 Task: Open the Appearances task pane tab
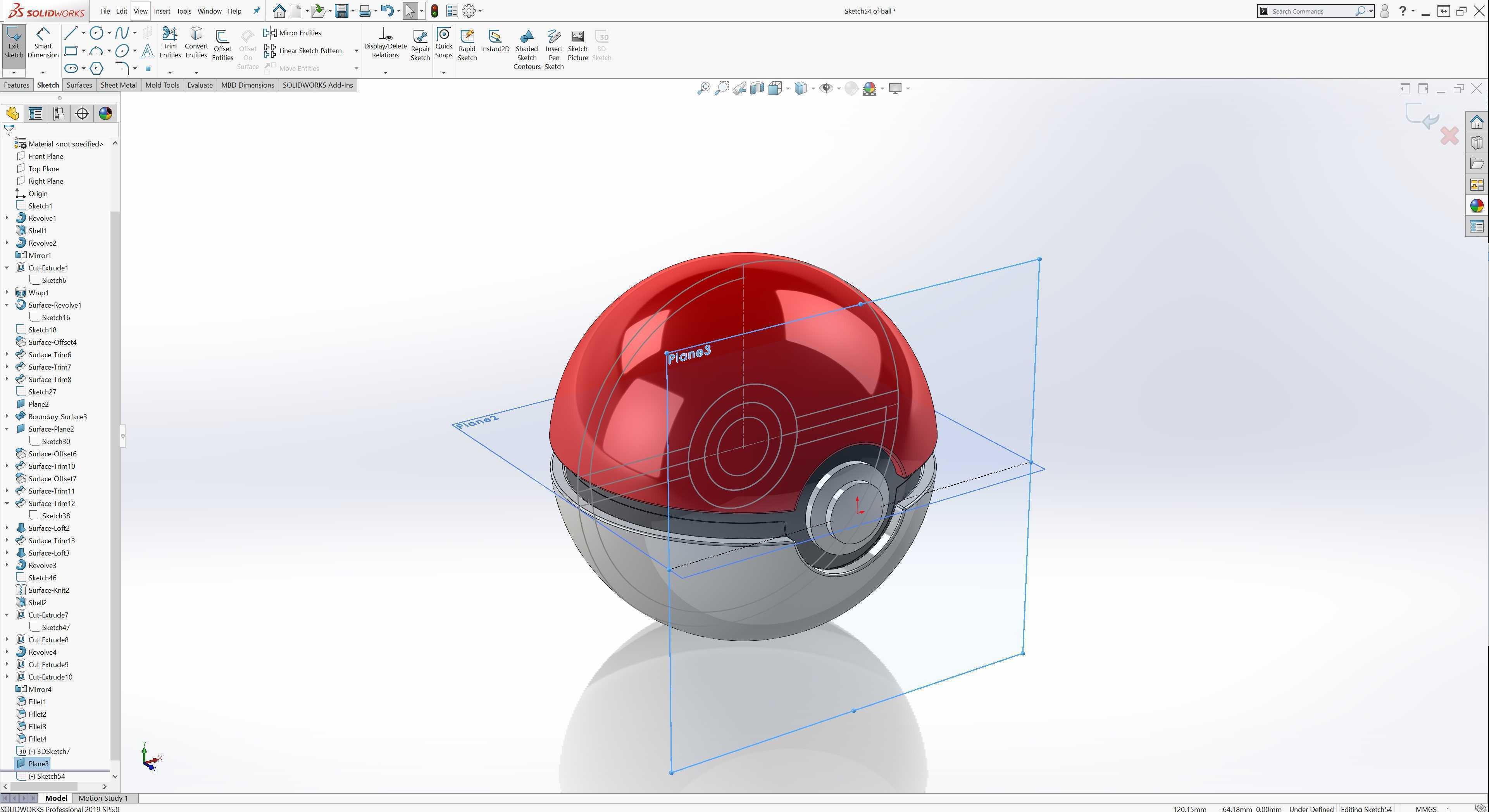click(x=1477, y=206)
